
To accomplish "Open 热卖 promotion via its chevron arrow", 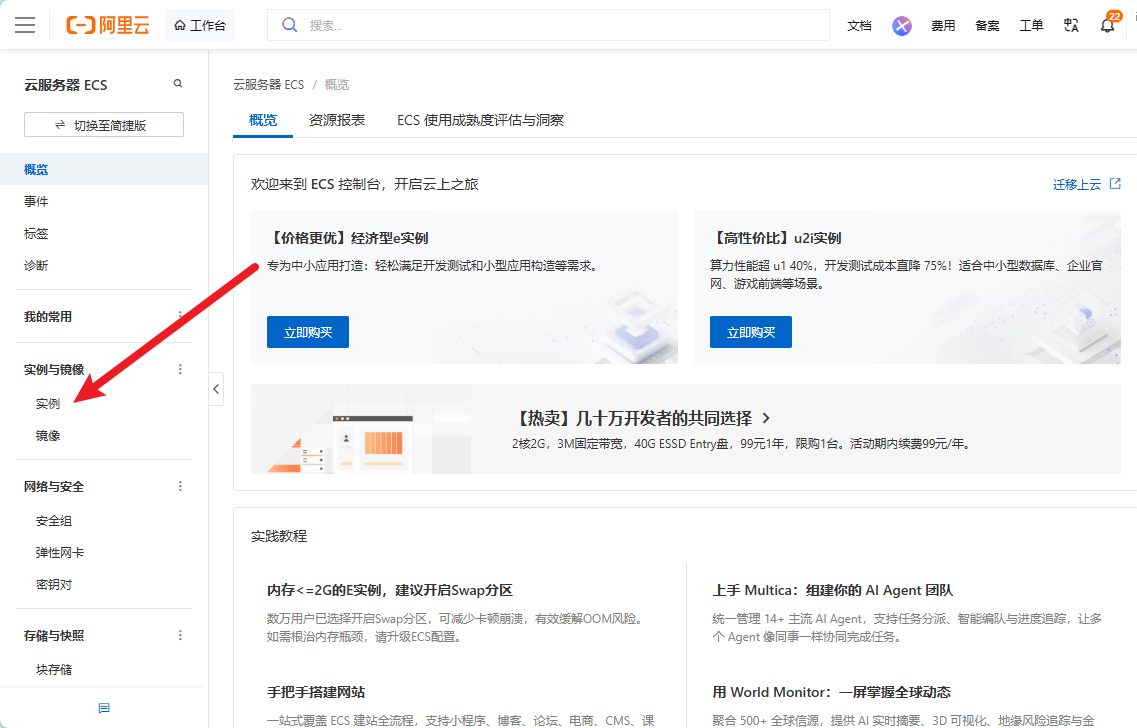I will [766, 418].
